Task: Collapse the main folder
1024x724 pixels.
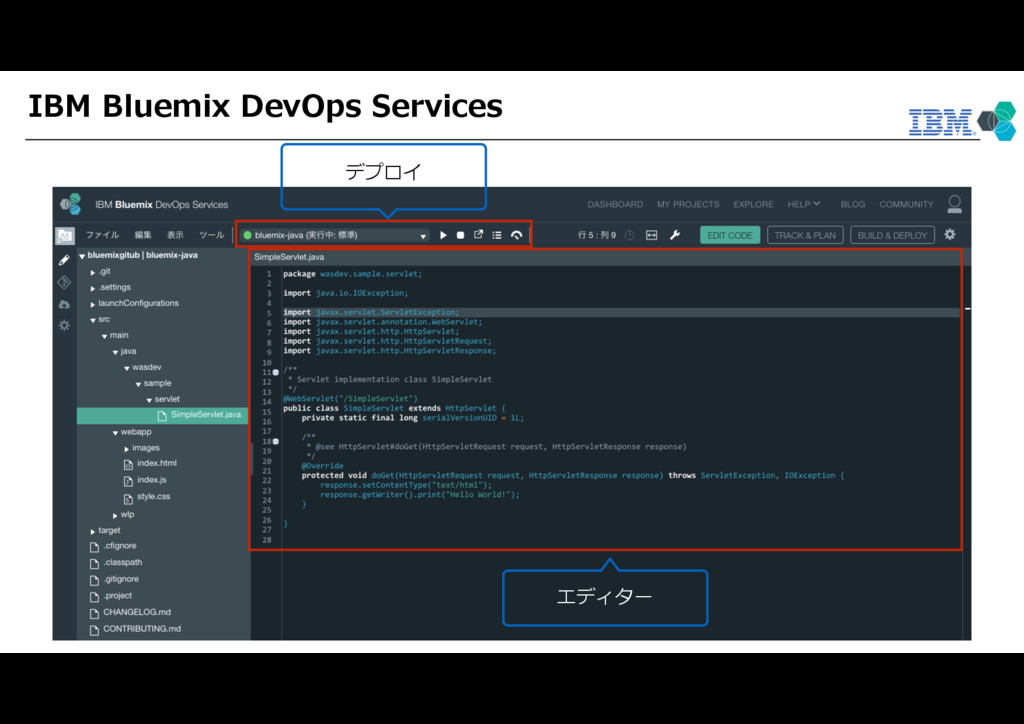Action: pos(104,336)
